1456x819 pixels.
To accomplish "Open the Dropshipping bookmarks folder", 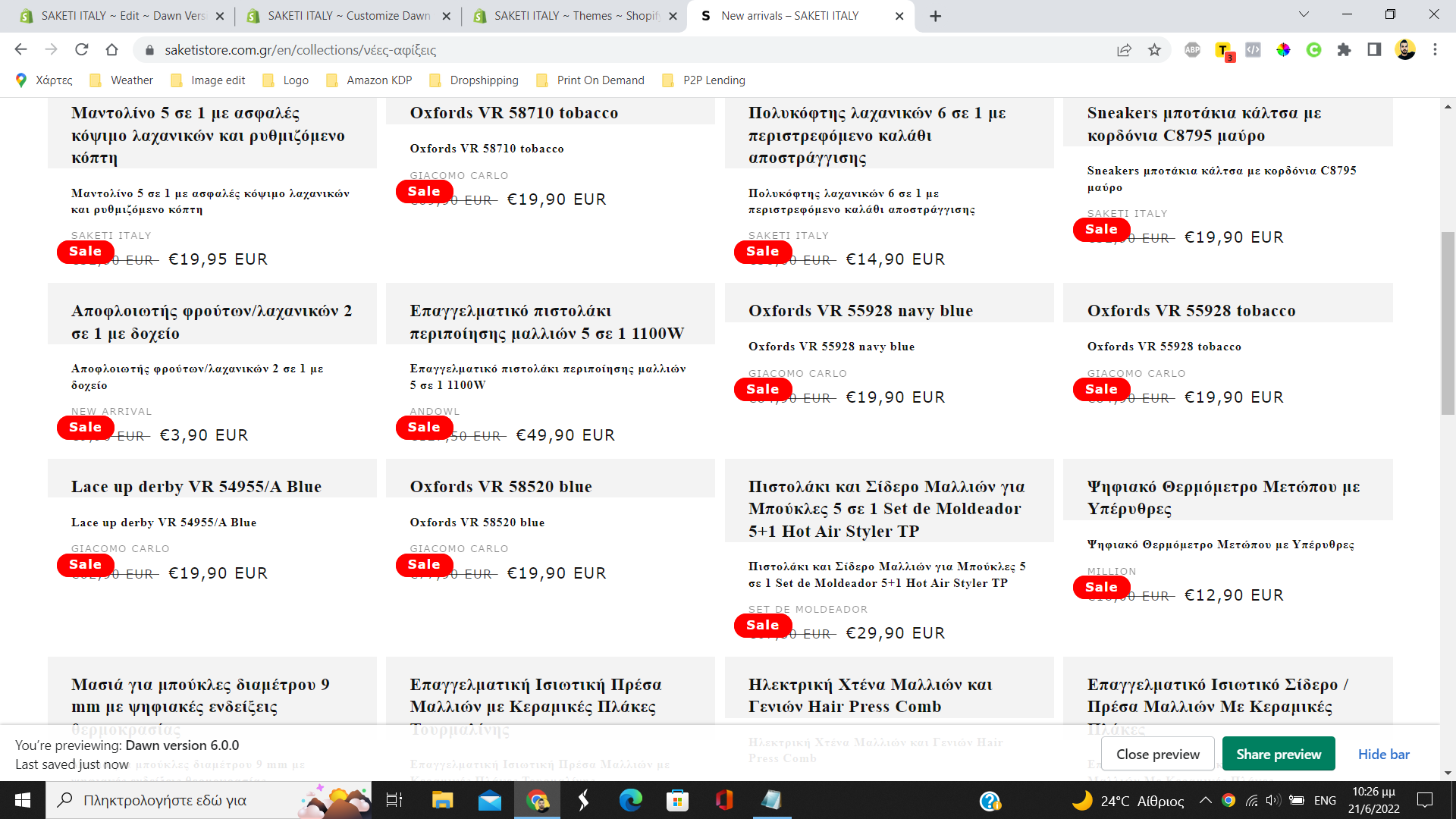I will pos(475,80).
